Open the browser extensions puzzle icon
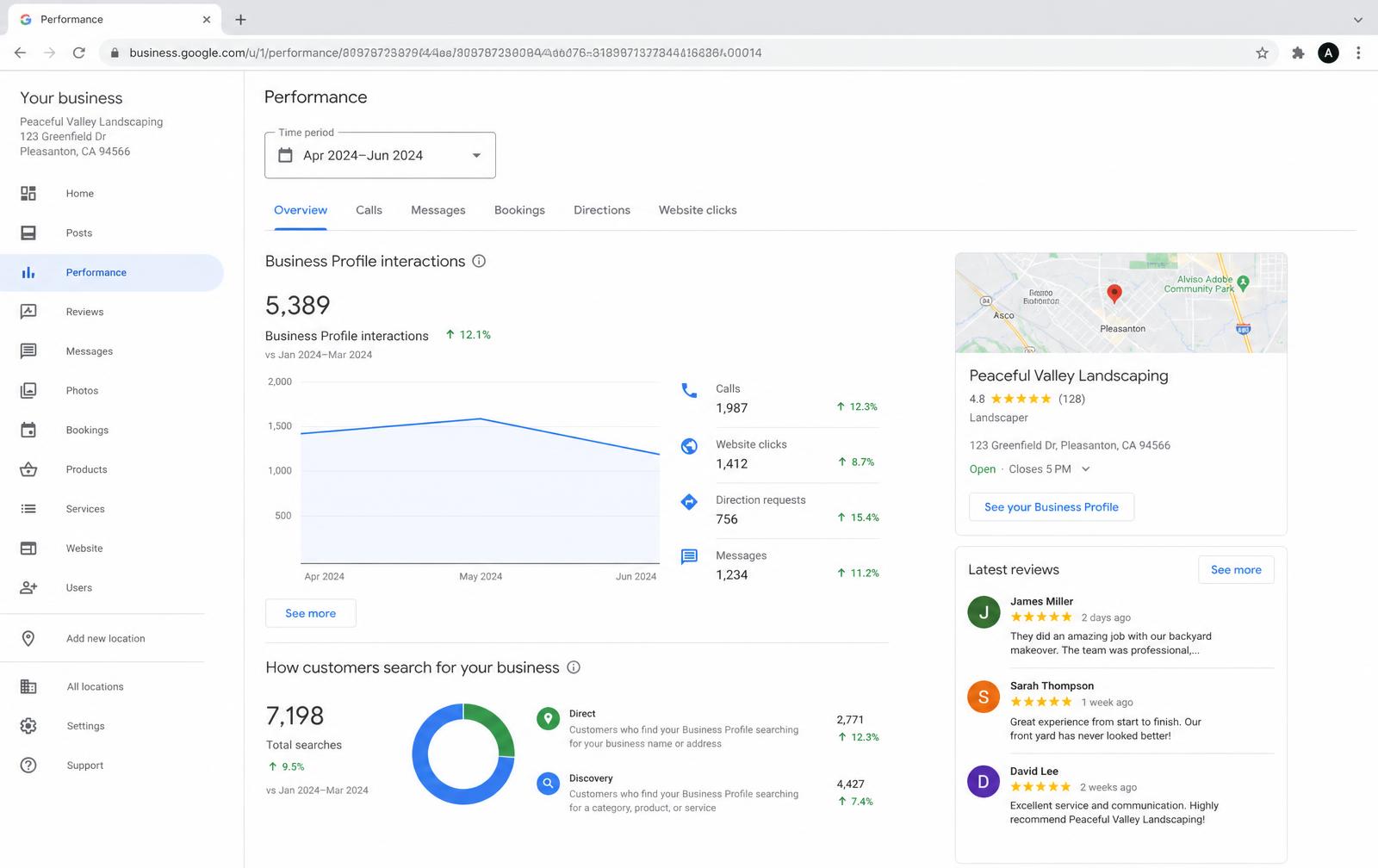 coord(1298,53)
